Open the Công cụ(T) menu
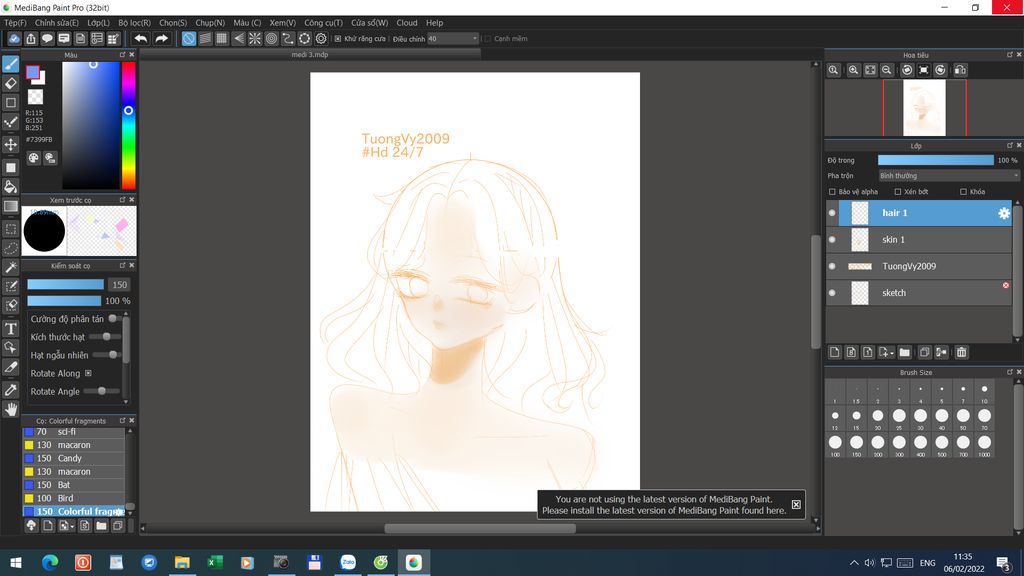Screen dimensions: 1024x576 point(323,22)
